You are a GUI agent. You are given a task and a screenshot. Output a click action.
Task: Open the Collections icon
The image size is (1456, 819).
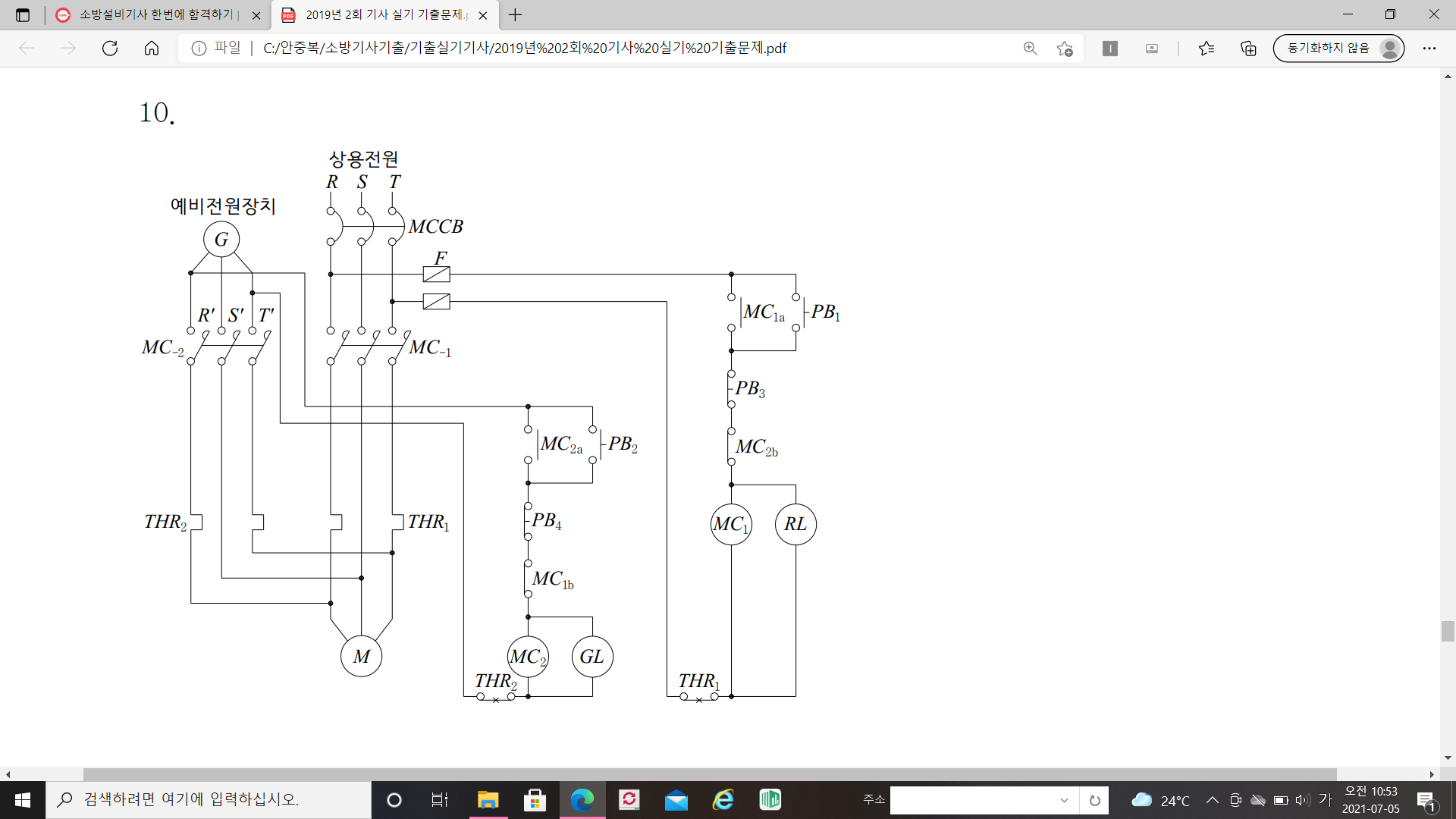[x=1248, y=49]
